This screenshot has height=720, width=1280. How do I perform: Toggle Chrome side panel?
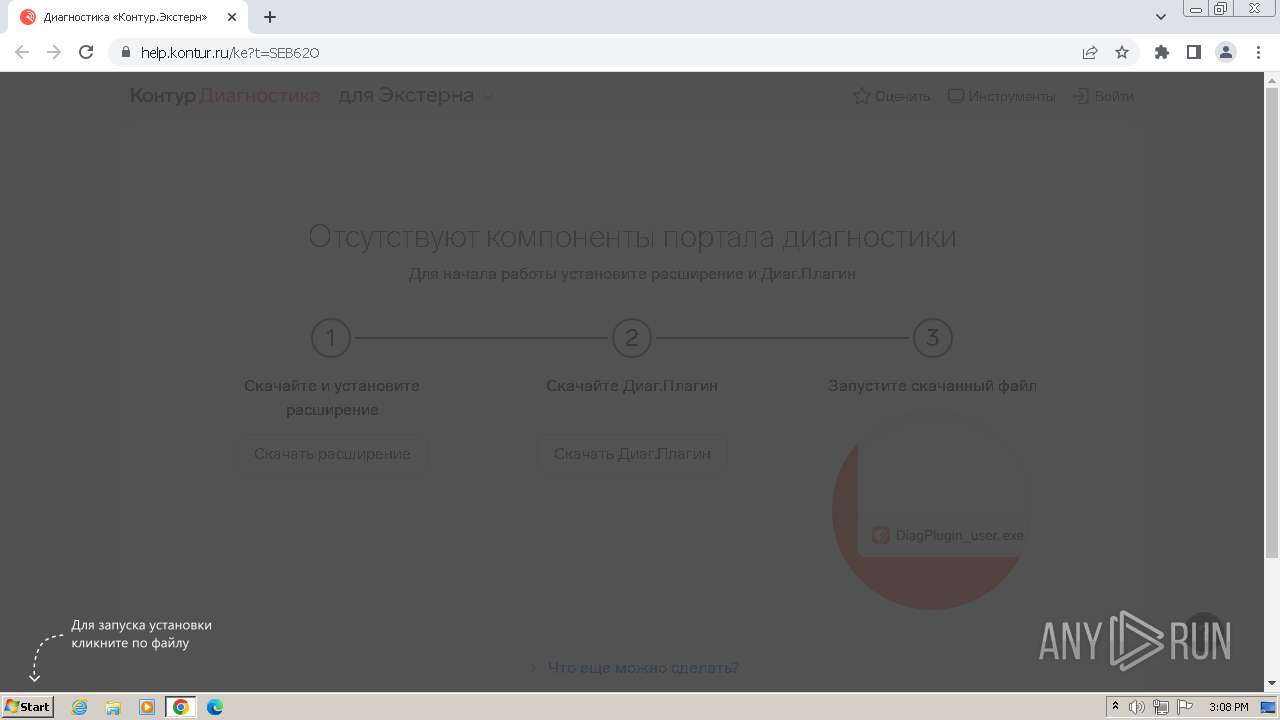1193,52
